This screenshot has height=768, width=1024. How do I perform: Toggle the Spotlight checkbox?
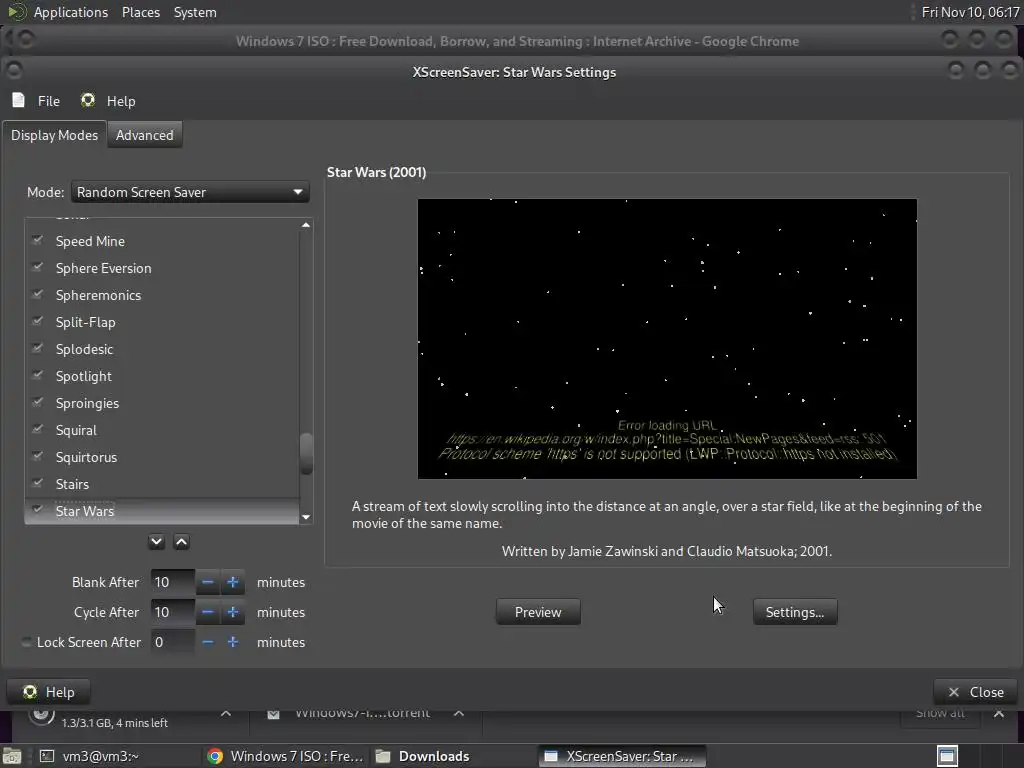coord(37,376)
